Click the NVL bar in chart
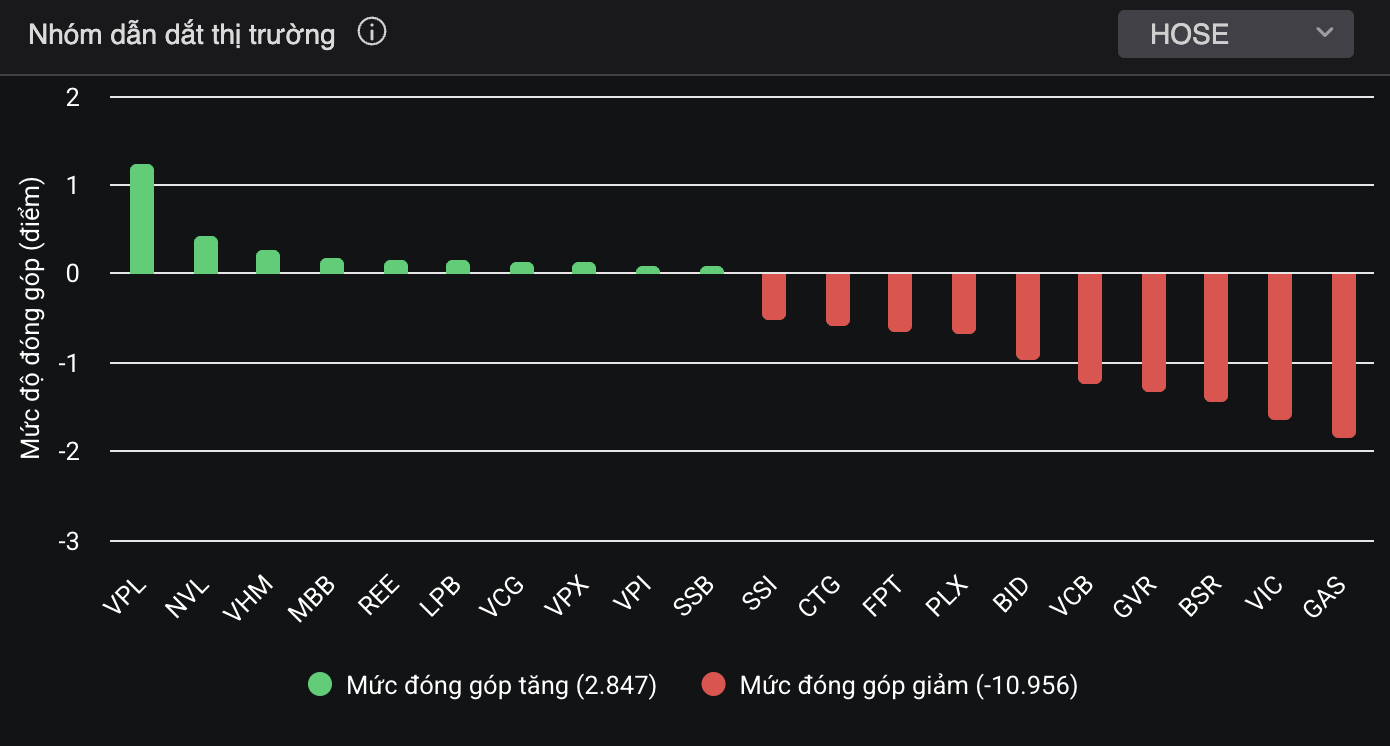This screenshot has width=1390, height=746. 206,255
